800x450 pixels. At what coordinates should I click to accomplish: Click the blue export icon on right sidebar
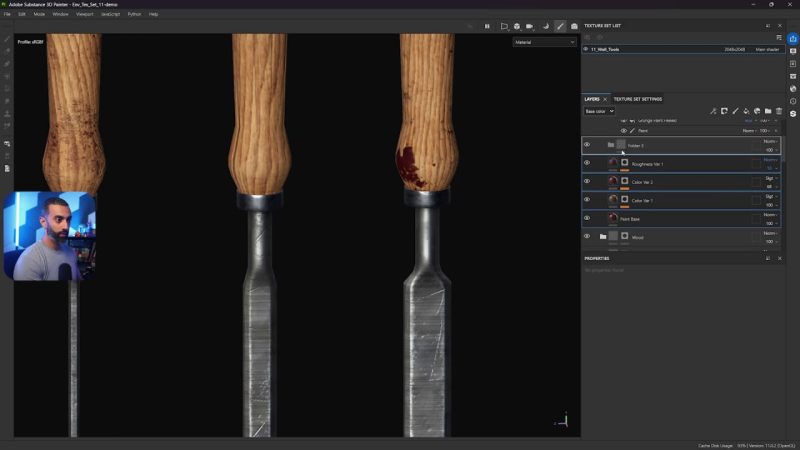pyautogui.click(x=793, y=39)
